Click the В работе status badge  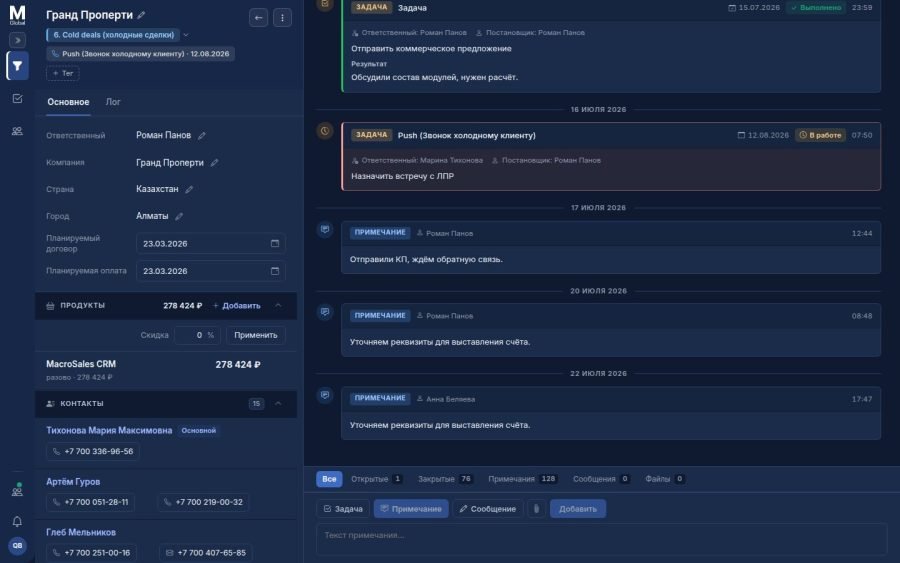pos(820,135)
